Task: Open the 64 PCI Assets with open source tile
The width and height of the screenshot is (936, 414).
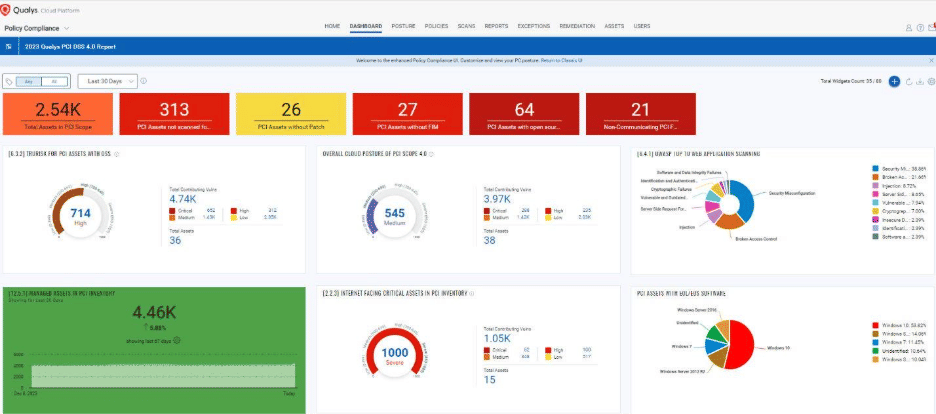Action: [x=524, y=115]
